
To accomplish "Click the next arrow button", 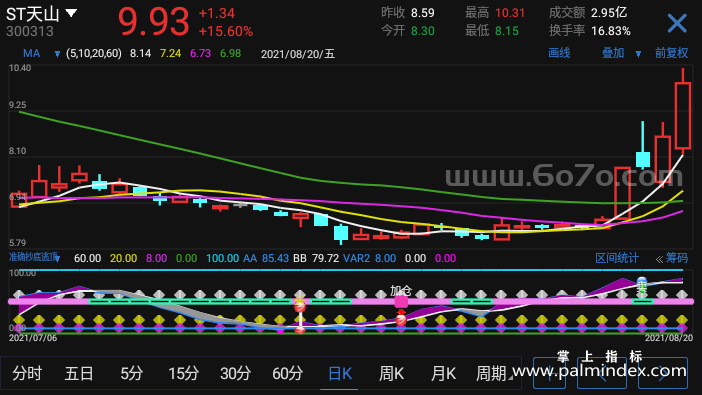I will pos(663,373).
